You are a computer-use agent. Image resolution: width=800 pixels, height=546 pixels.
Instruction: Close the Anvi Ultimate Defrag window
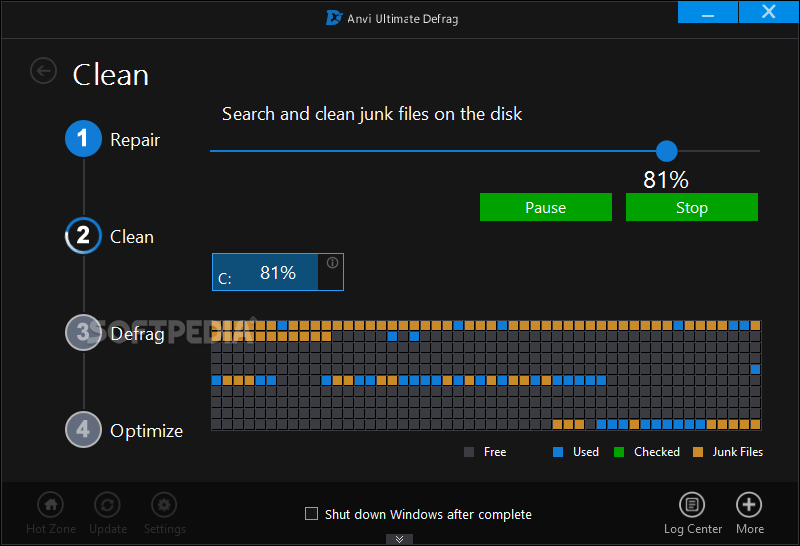768,12
